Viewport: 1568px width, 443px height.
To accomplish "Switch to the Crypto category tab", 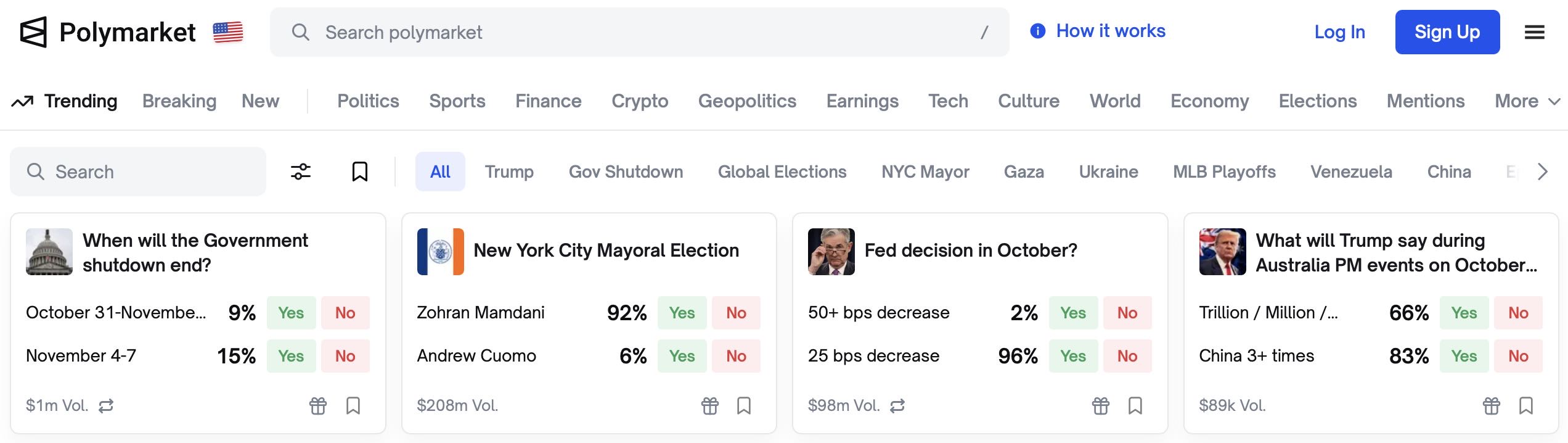I will pyautogui.click(x=639, y=101).
